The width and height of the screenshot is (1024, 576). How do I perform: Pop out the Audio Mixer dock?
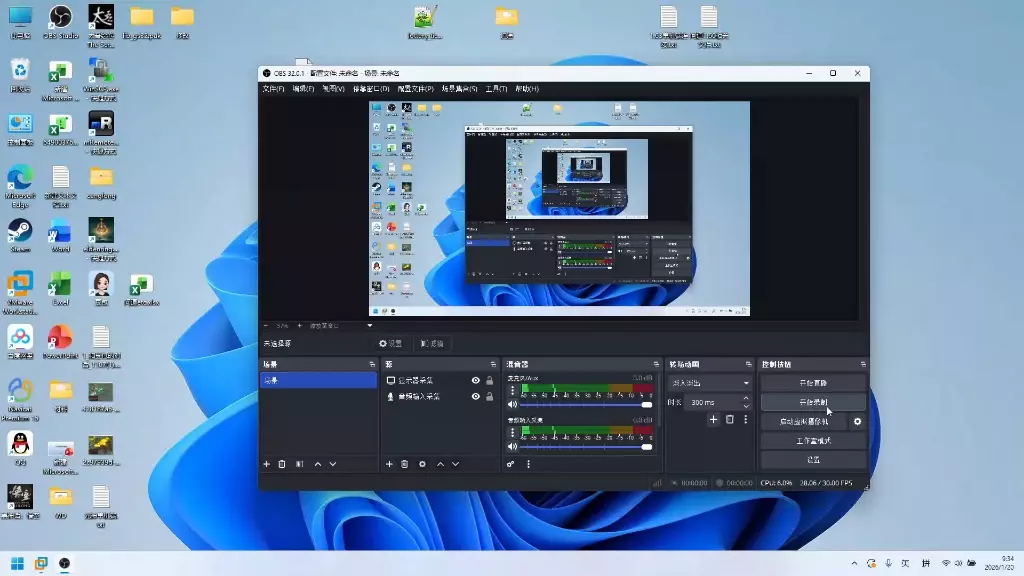pos(656,364)
